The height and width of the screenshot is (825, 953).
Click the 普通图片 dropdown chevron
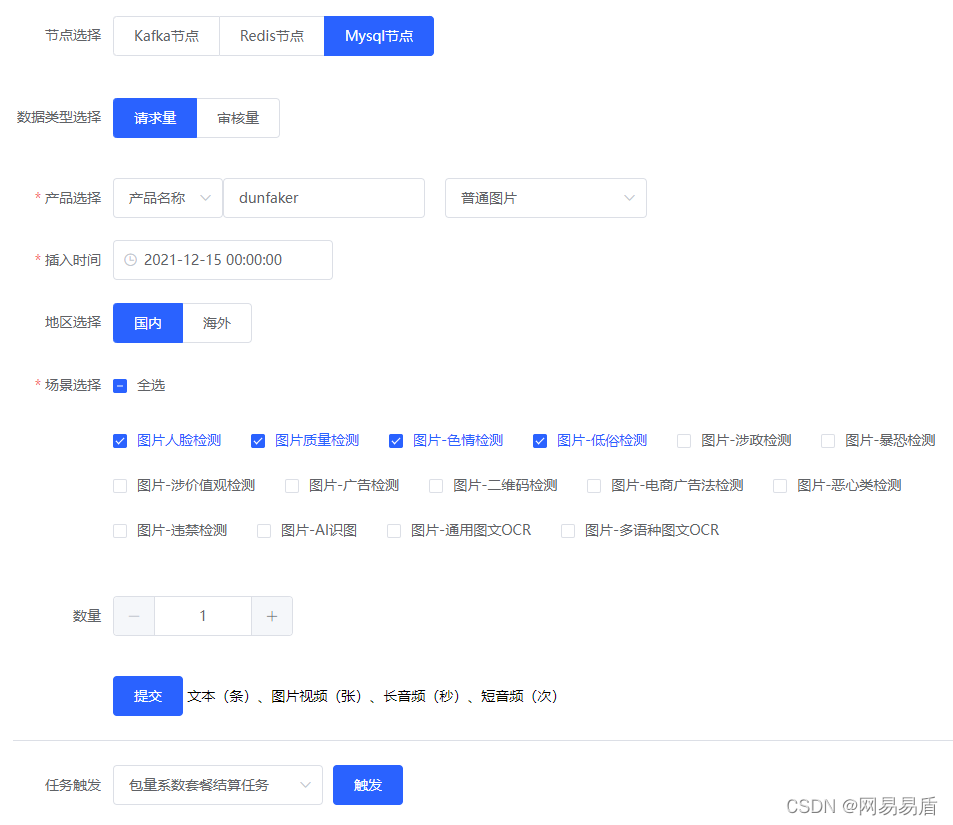630,198
